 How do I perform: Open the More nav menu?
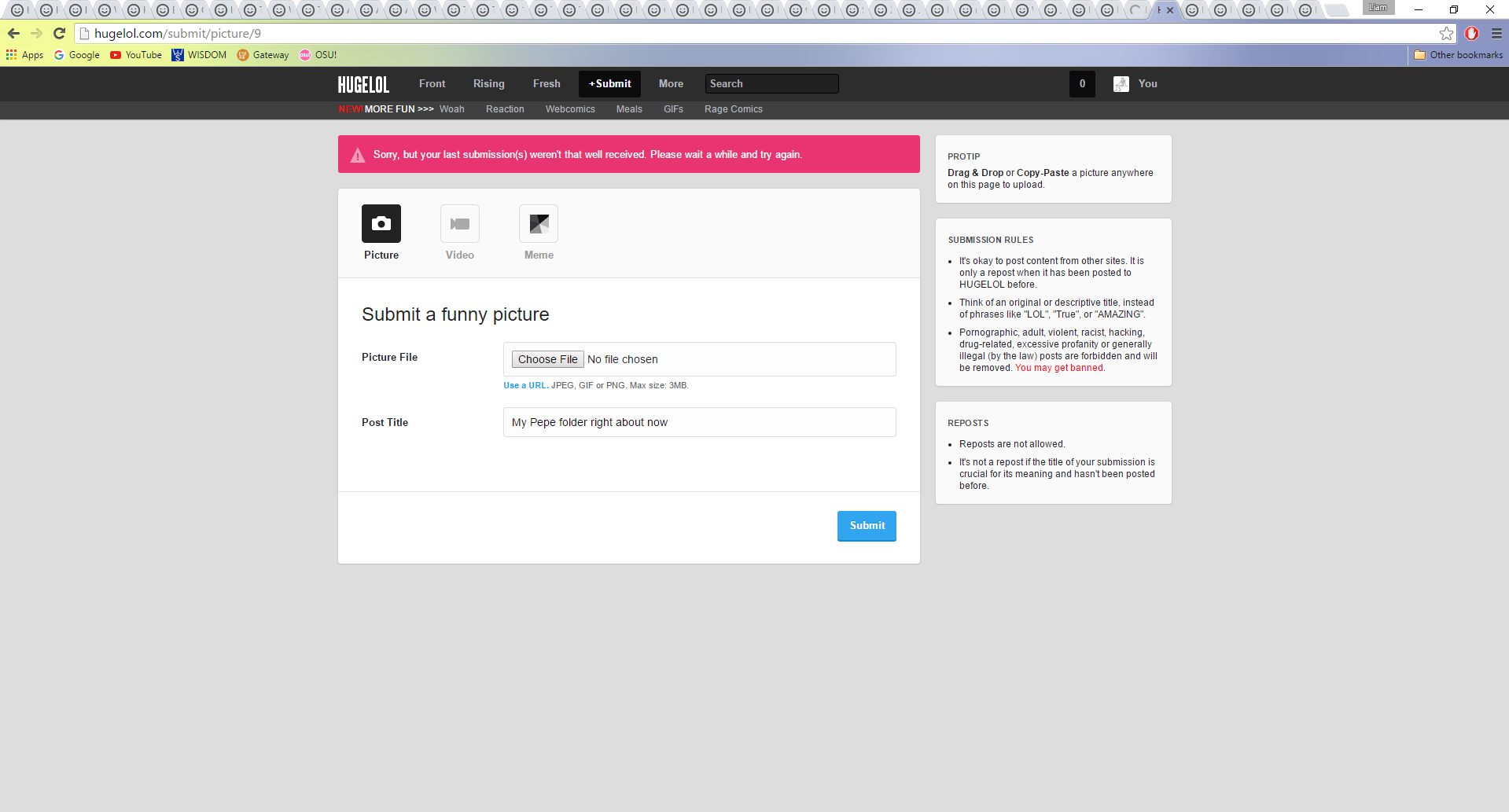click(671, 84)
